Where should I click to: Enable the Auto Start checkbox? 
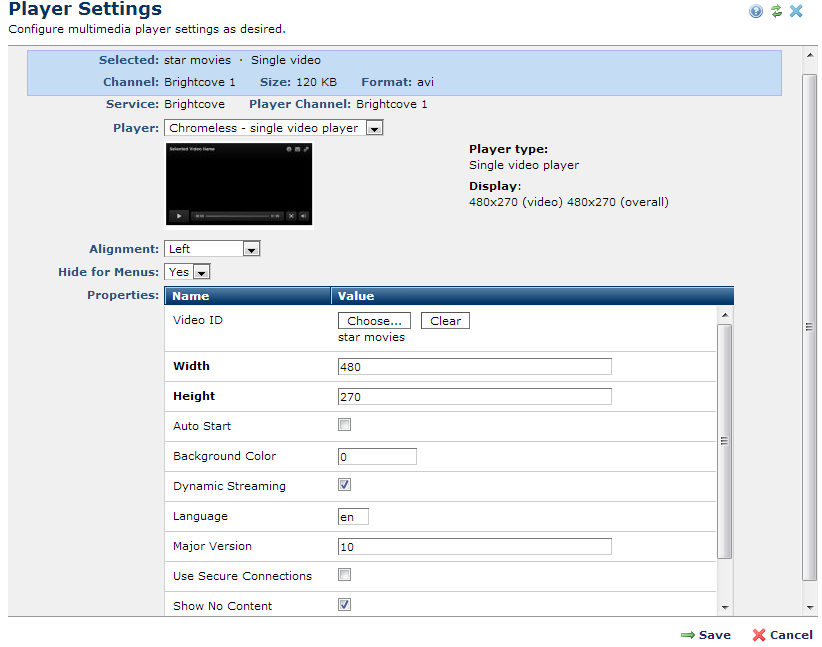[344, 425]
